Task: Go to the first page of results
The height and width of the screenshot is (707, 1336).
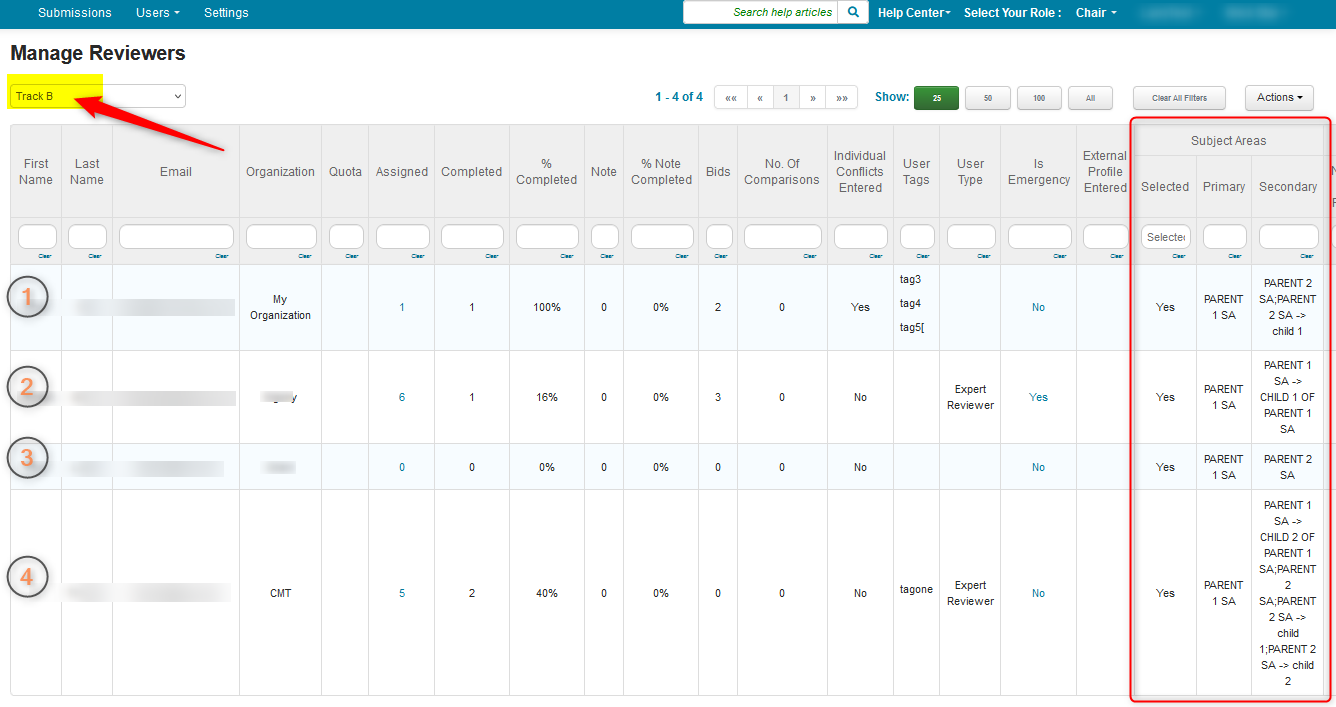Action: pos(731,98)
